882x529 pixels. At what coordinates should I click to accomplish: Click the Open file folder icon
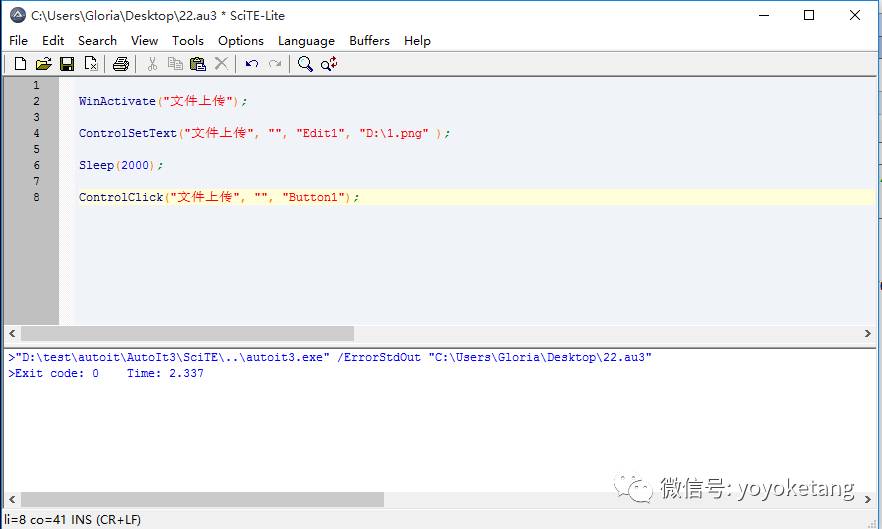[43, 64]
